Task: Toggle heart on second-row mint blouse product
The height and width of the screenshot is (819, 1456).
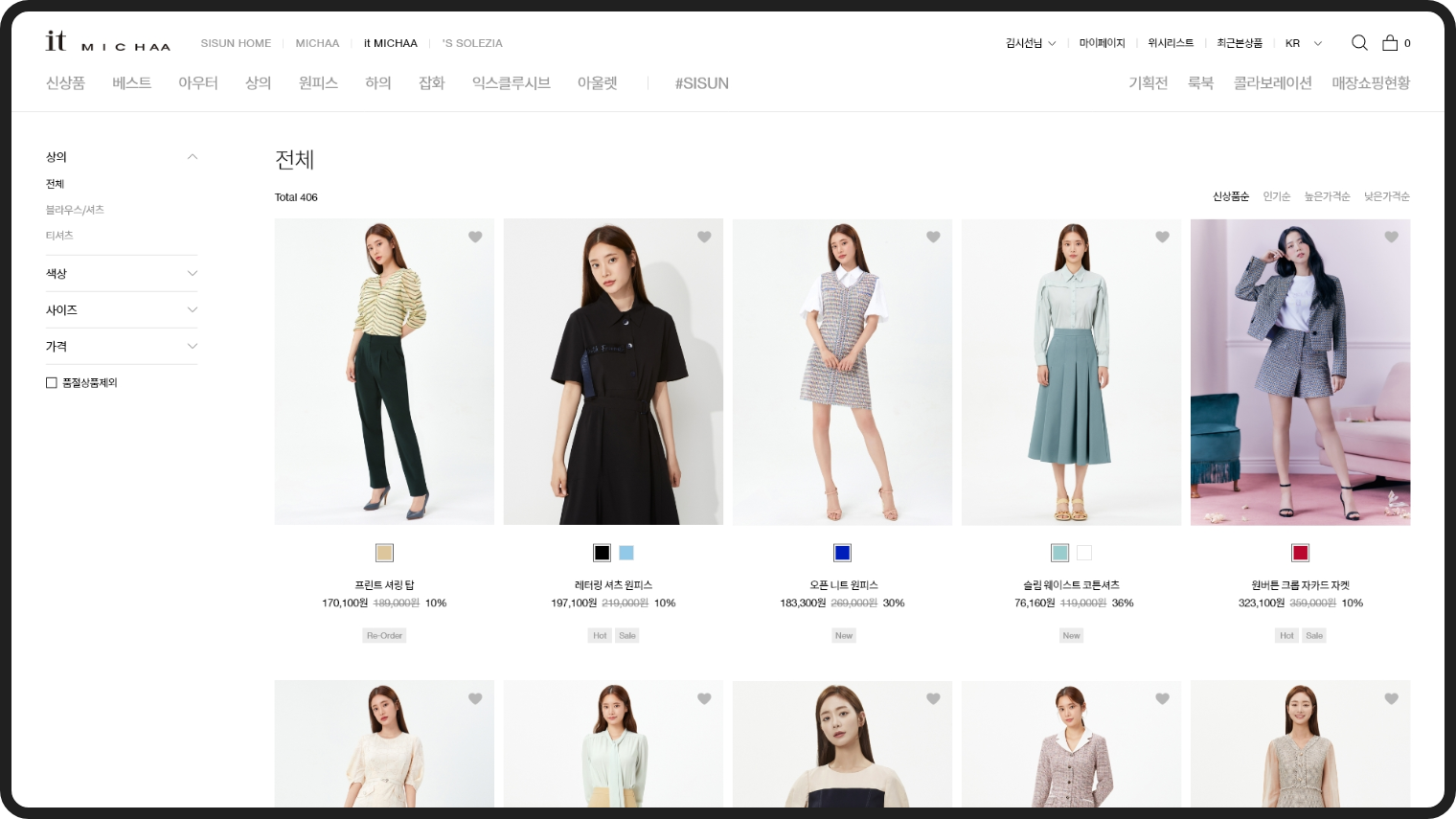Action: pos(704,698)
